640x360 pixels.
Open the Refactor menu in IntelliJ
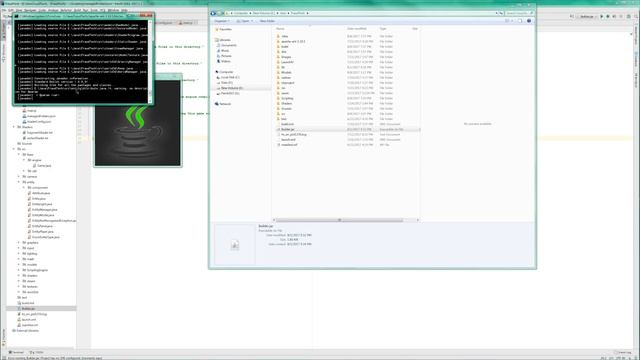(x=66, y=10)
